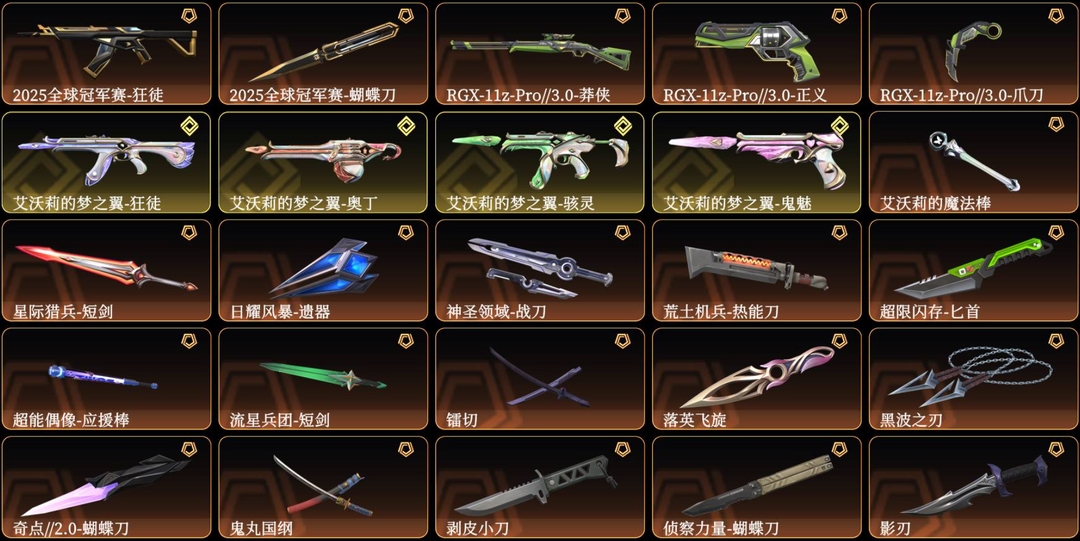
Task: Click the tier badge on 影刃 card
Action: [x=1056, y=449]
